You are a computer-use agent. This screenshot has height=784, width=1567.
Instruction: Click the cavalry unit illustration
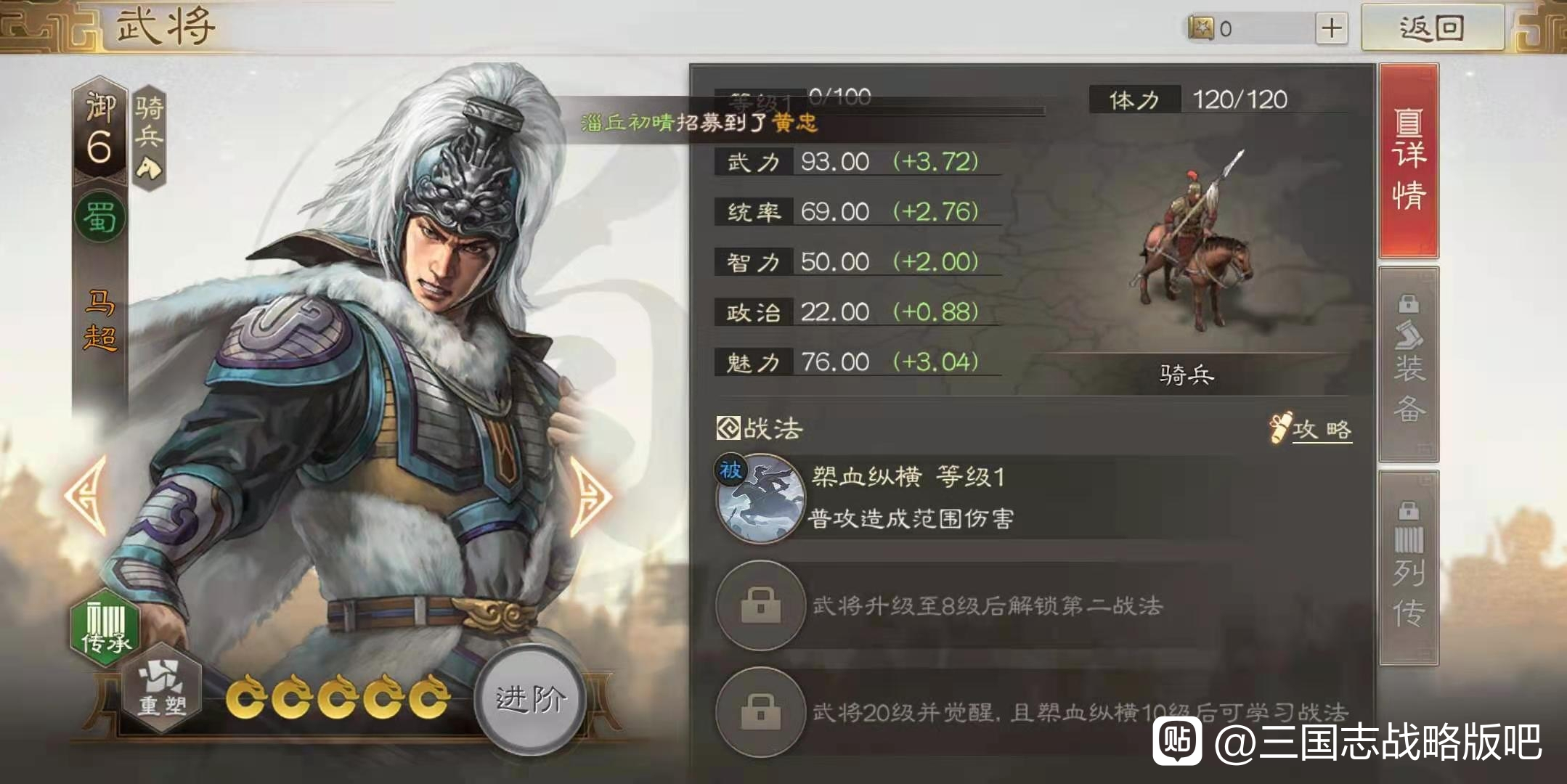1192,240
